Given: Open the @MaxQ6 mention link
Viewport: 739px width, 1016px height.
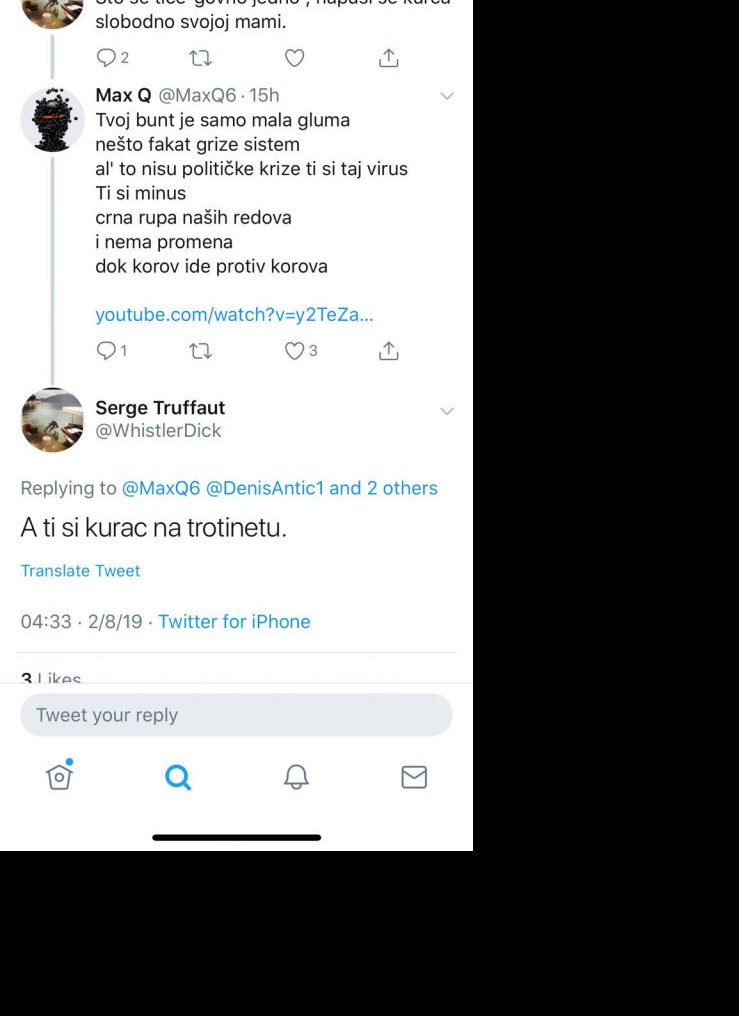Looking at the screenshot, I should point(161,488).
